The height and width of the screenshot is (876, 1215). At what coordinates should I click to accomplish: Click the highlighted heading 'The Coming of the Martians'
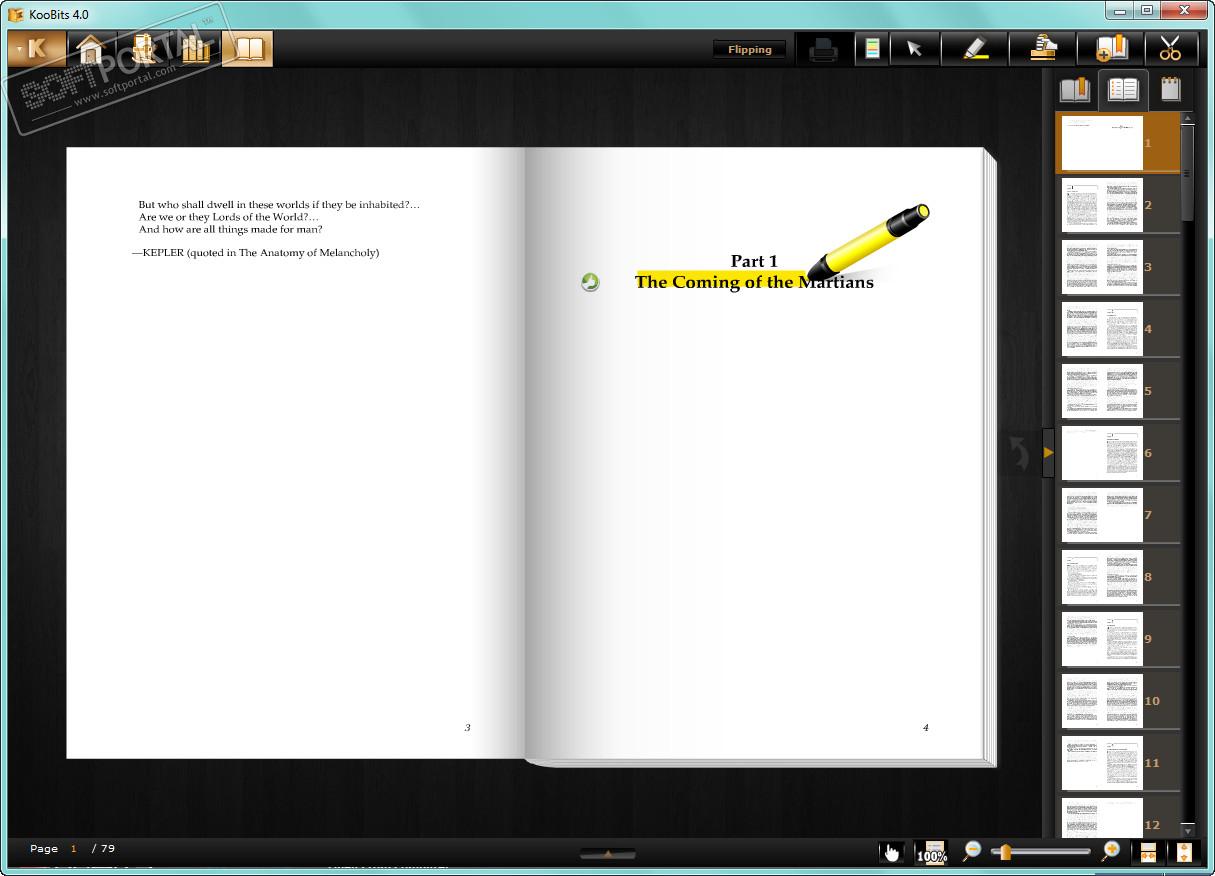point(754,282)
